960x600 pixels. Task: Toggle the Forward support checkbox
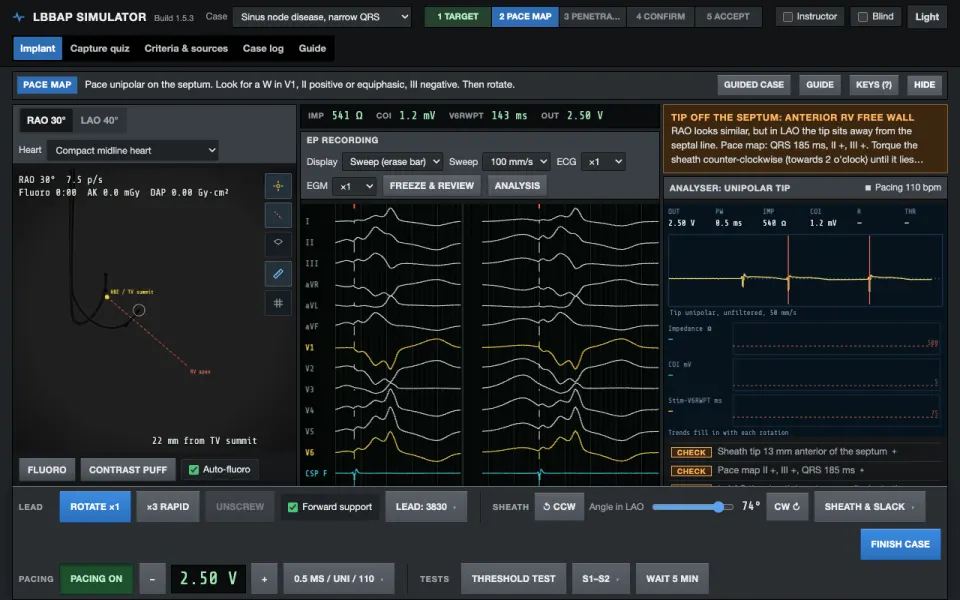pos(293,507)
